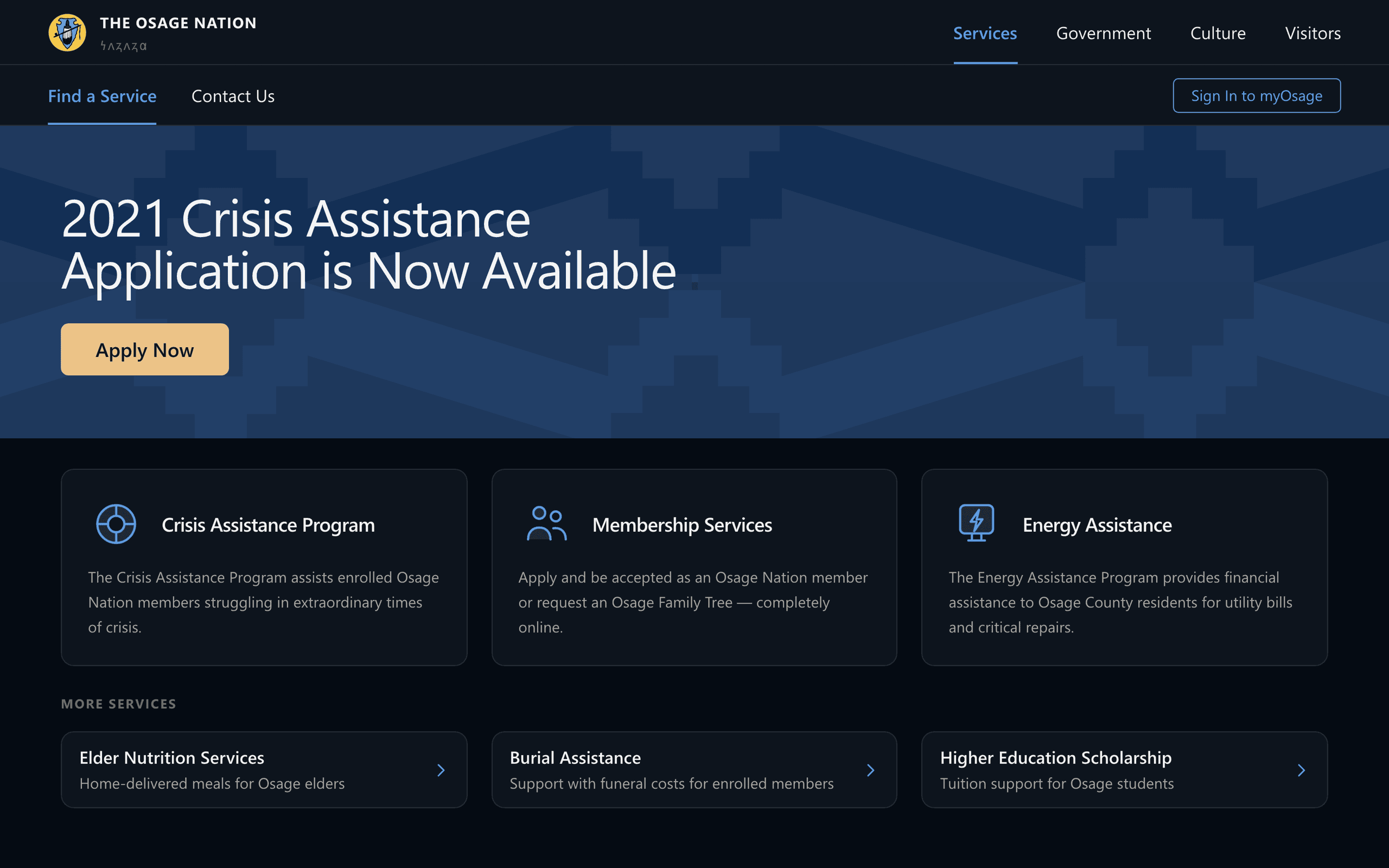Click the Apply Now button
Image resolution: width=1389 pixels, height=868 pixels.
coord(145,349)
